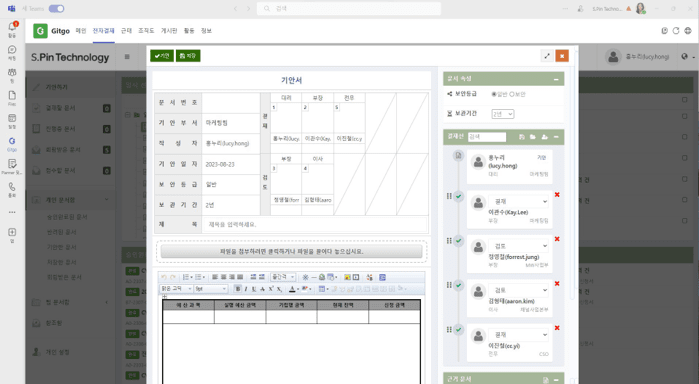Select the 보안 security level radio button
The image size is (699, 384).
pyautogui.click(x=512, y=94)
